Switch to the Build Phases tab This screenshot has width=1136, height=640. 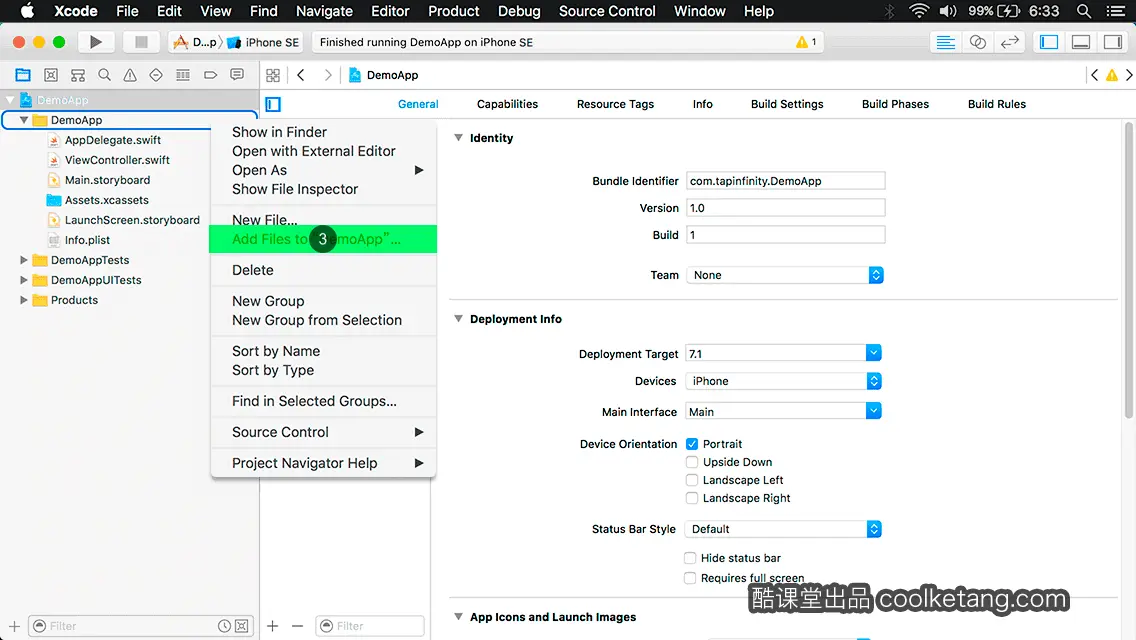coord(895,104)
